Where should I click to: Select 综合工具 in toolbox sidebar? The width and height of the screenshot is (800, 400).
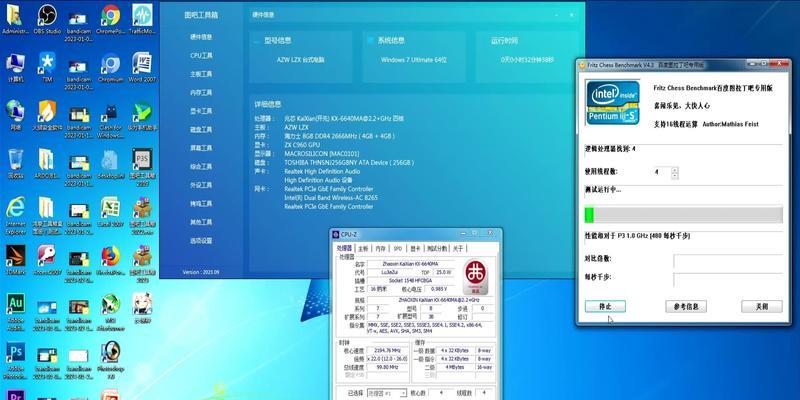pos(201,166)
